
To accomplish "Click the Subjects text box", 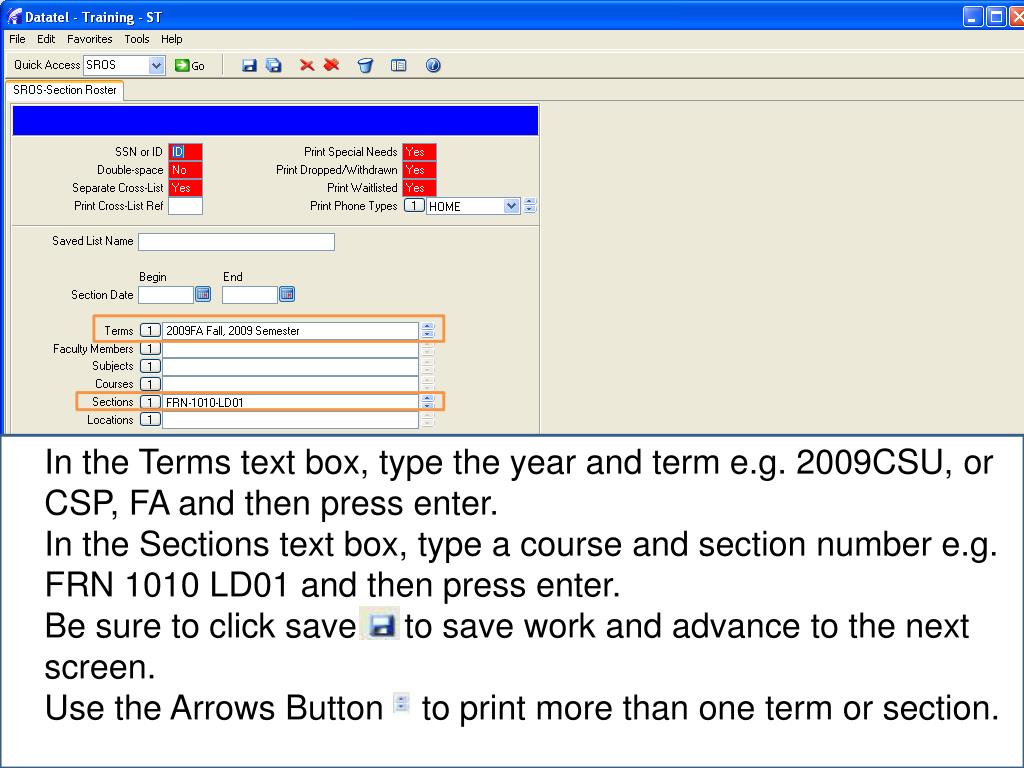I will click(x=290, y=366).
